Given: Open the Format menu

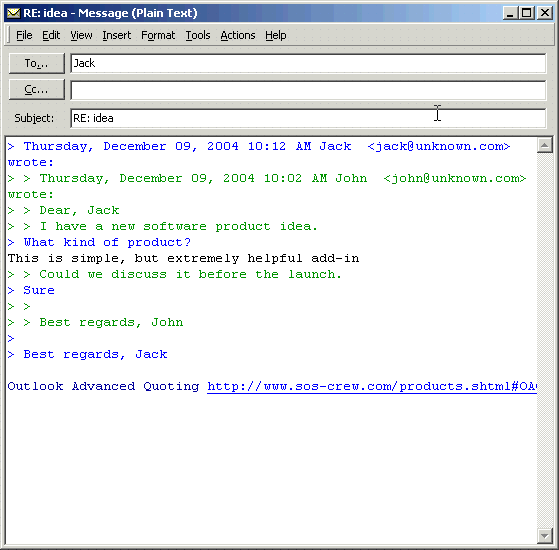Looking at the screenshot, I should [158, 35].
